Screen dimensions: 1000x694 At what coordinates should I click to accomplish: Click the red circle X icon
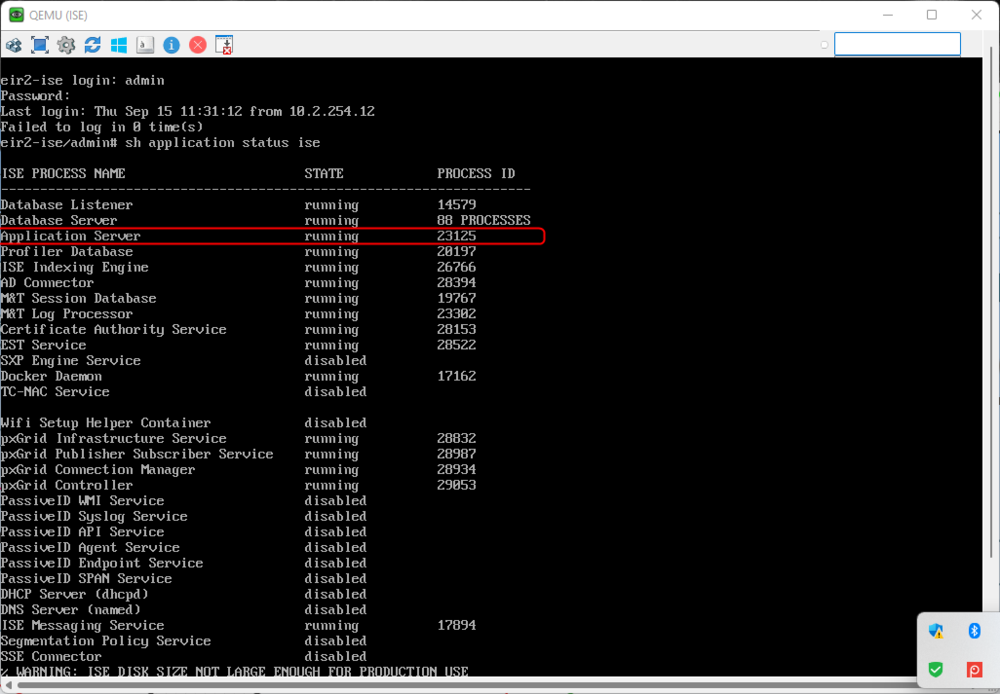pyautogui.click(x=198, y=45)
